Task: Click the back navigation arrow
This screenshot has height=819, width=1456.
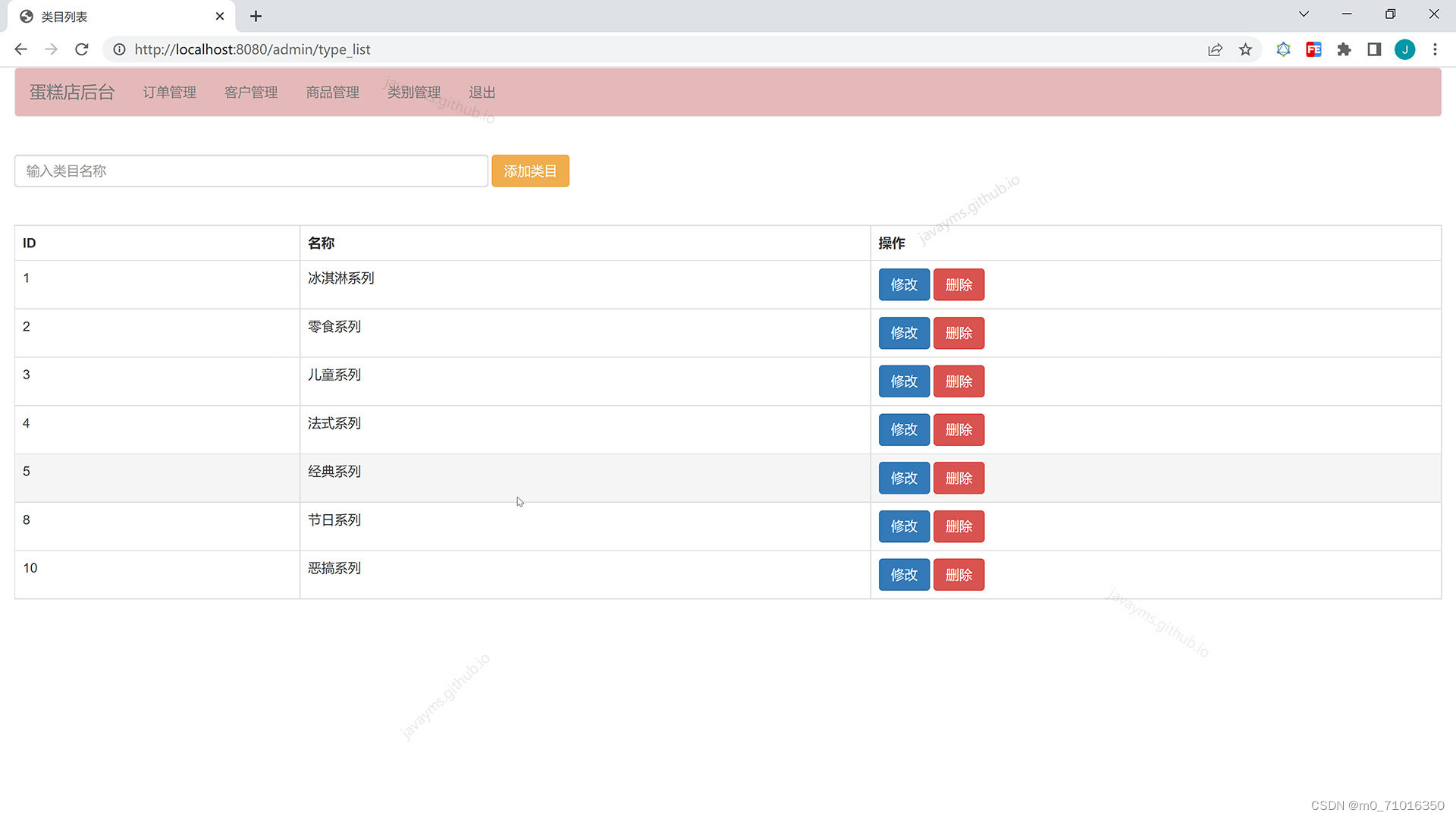Action: [20, 49]
